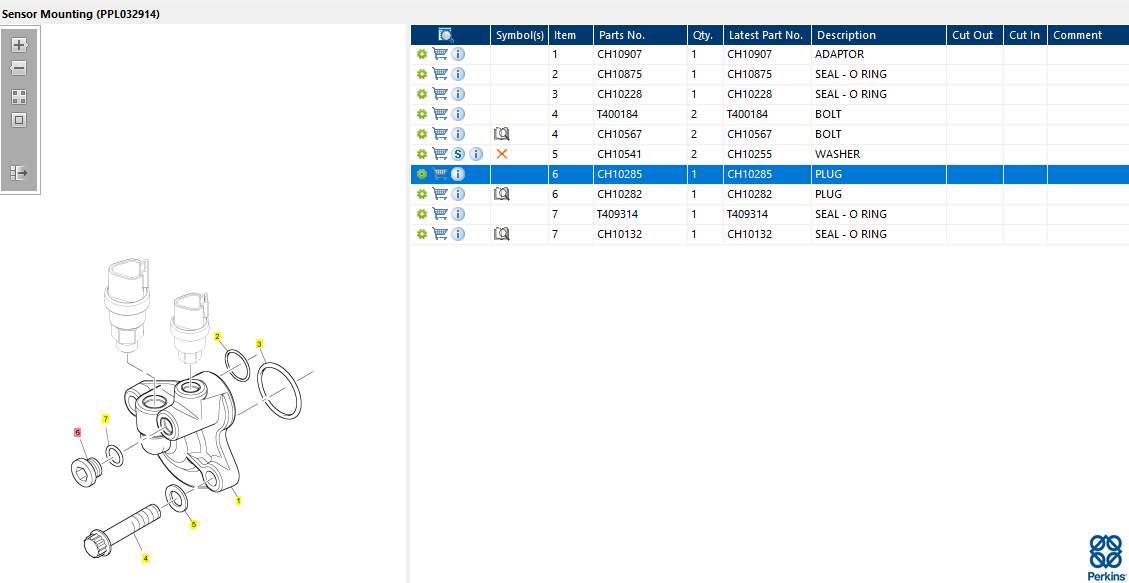Image resolution: width=1129 pixels, height=583 pixels.
Task: Open book-magnifier symbol on CH10282 row
Action: [502, 194]
